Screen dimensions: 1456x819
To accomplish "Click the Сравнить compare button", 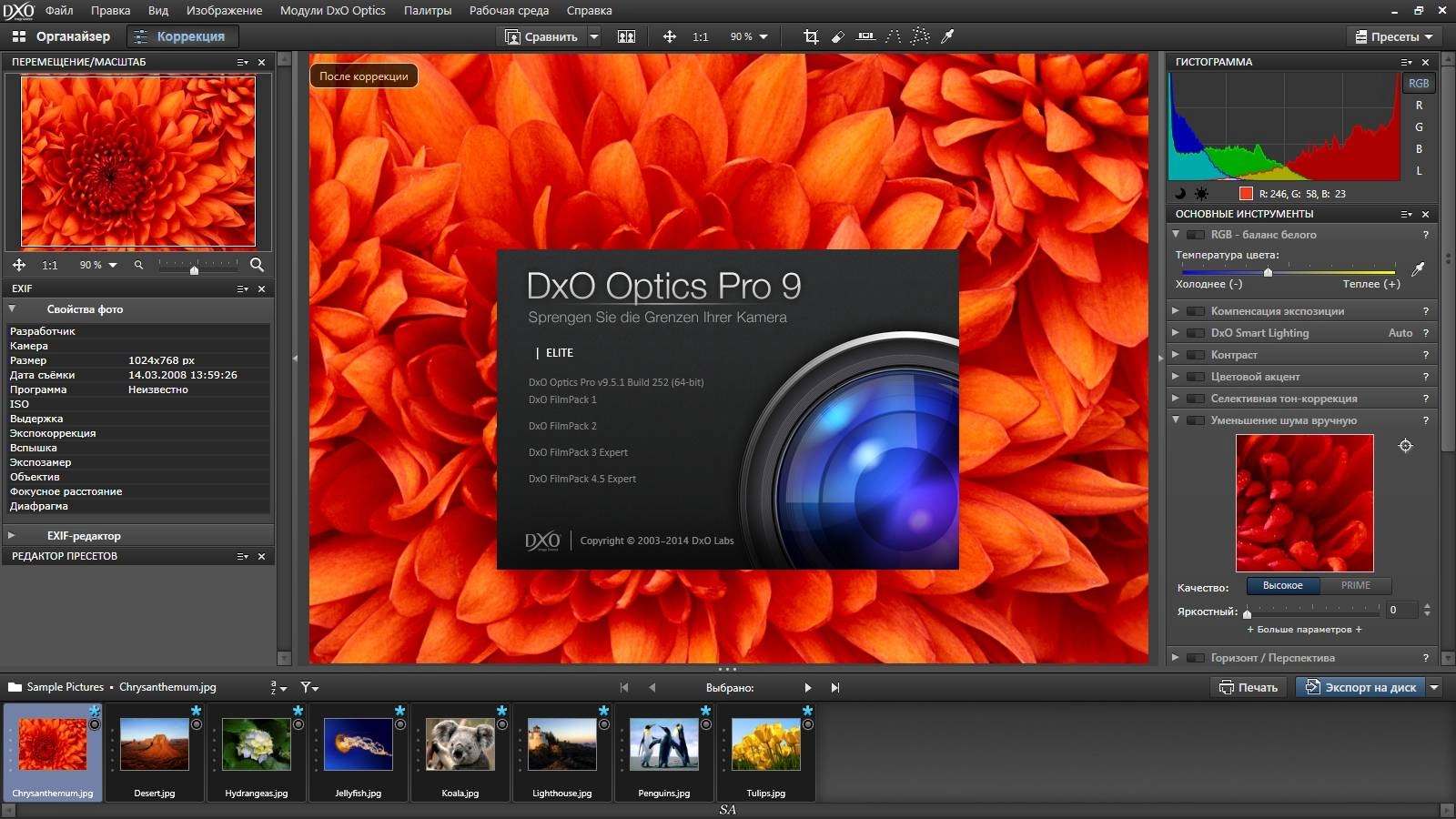I will pyautogui.click(x=542, y=37).
